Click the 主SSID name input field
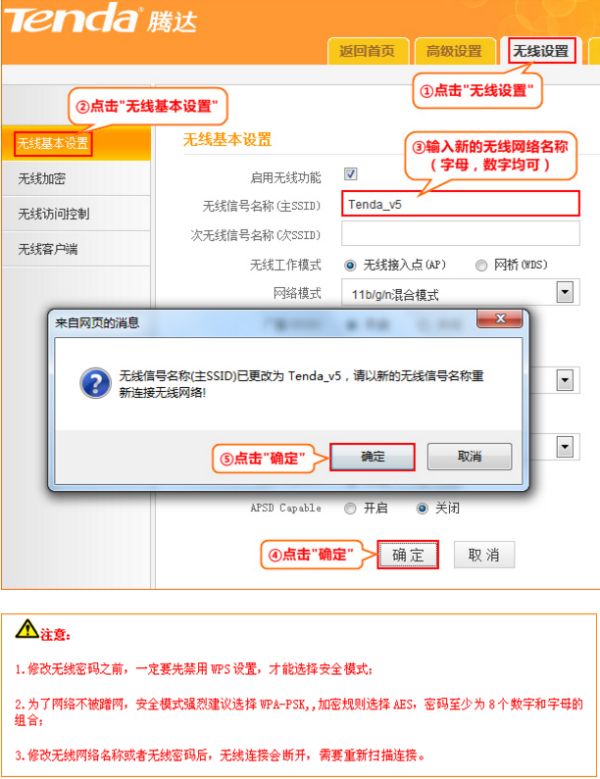This screenshot has height=779, width=600. 460,204
